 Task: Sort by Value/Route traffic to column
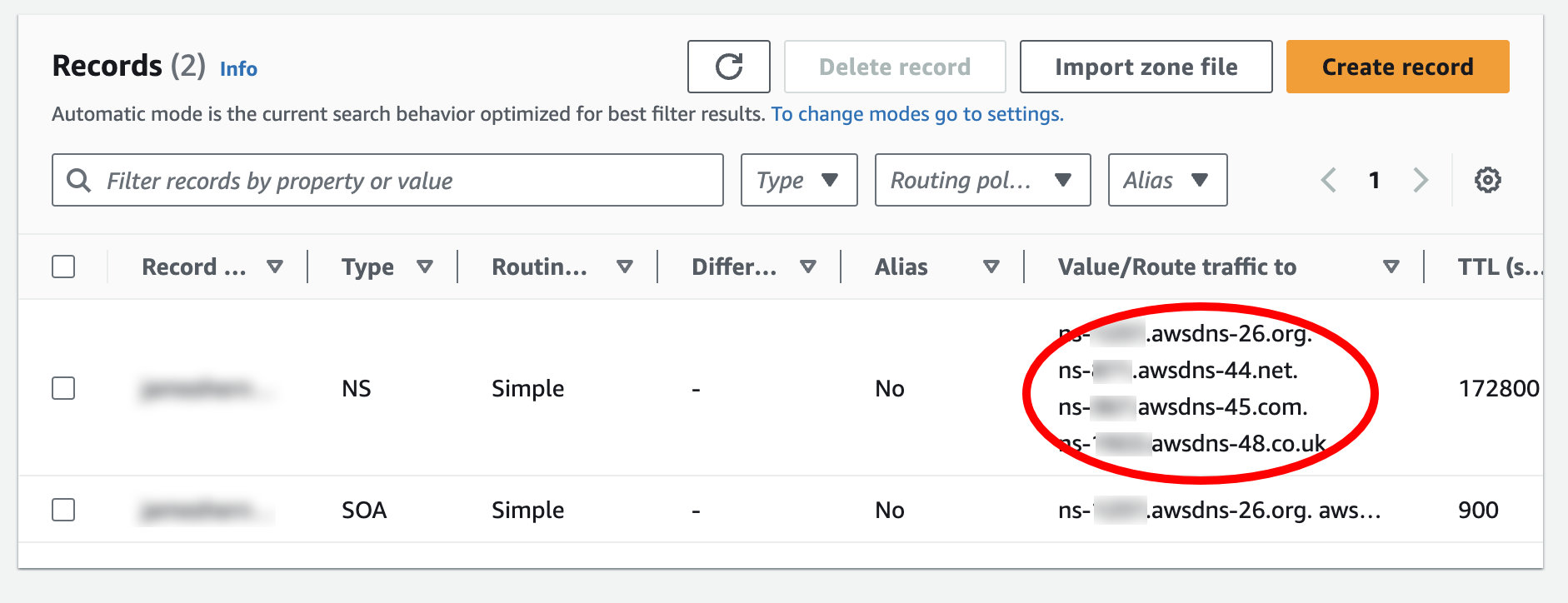1391,267
